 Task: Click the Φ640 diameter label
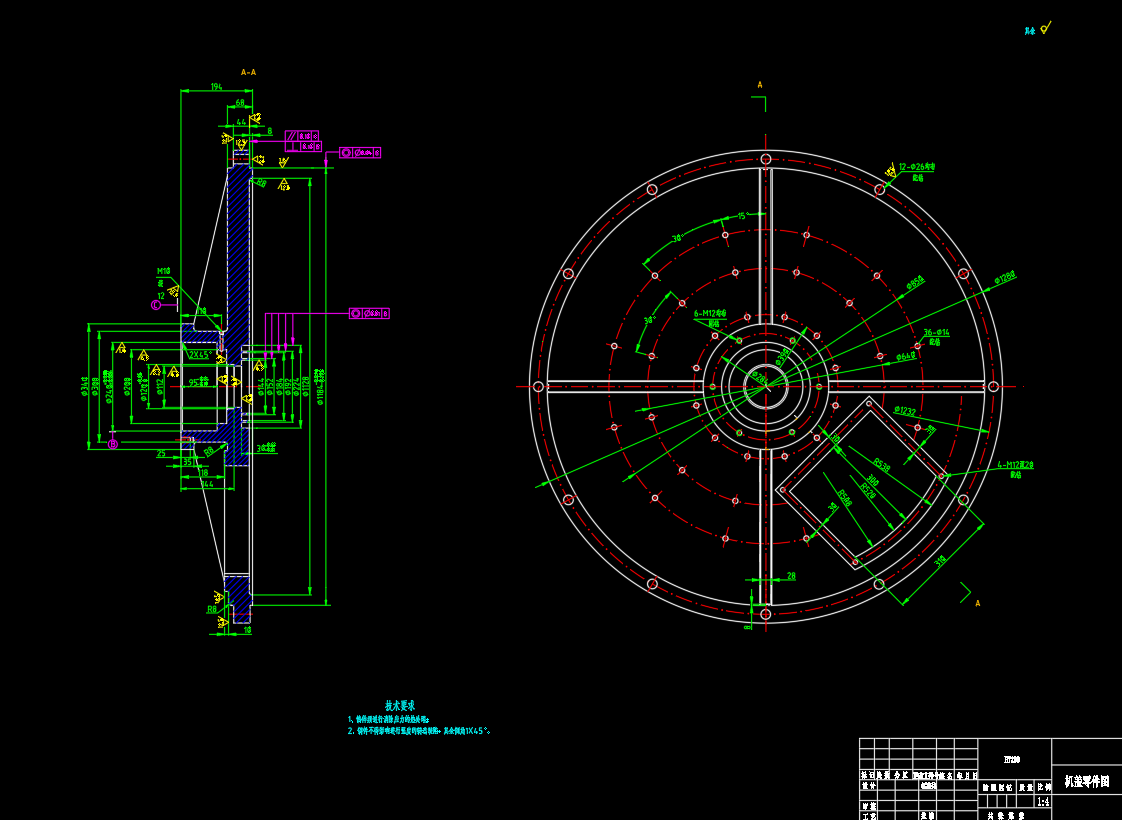(x=905, y=356)
